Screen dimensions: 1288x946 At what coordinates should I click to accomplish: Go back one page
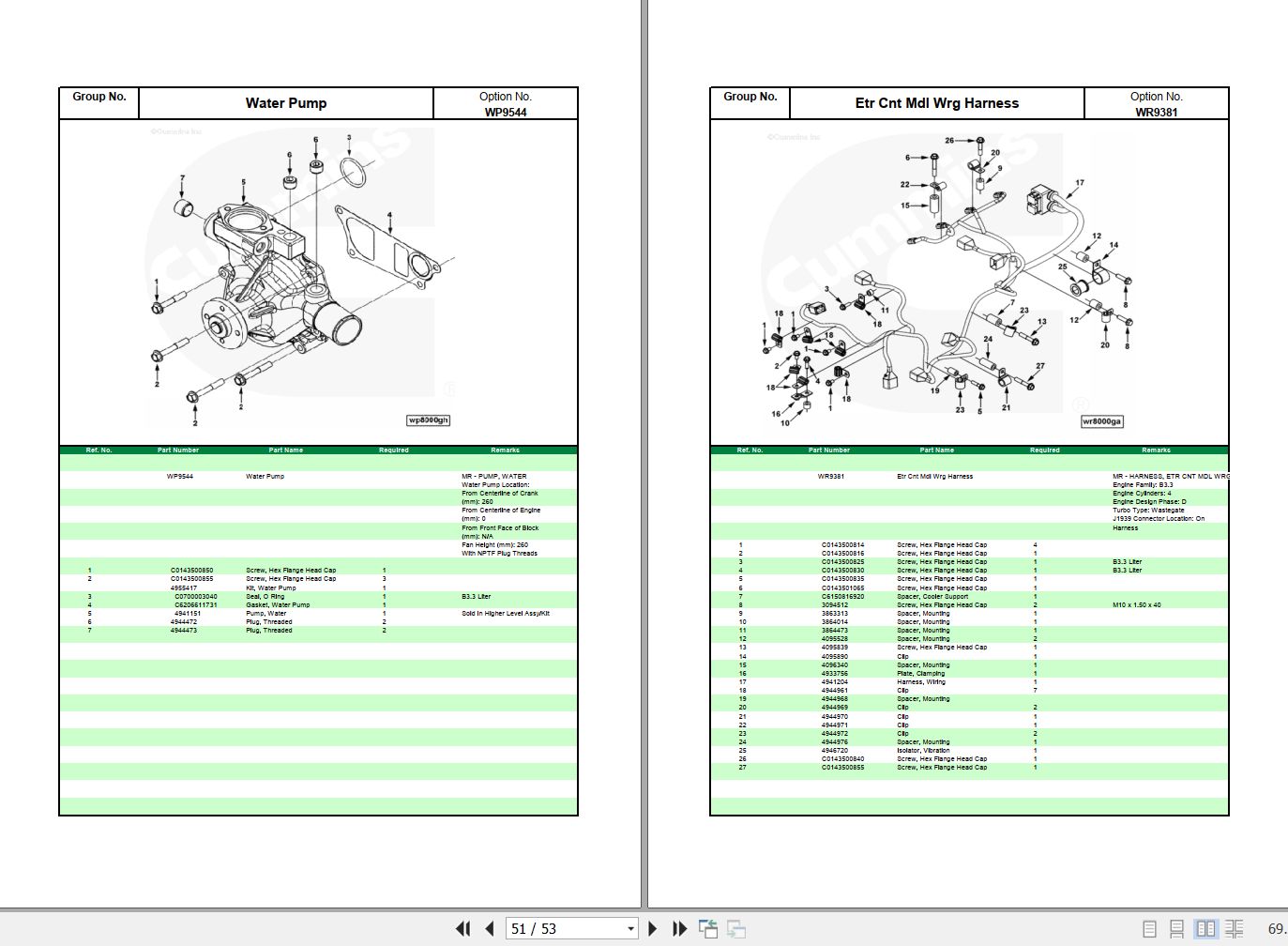(x=489, y=928)
